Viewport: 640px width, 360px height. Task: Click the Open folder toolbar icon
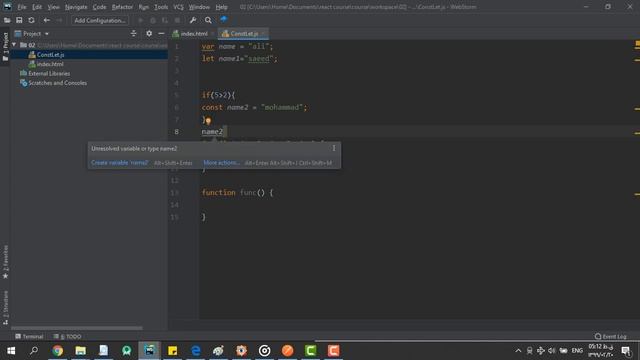pos(7,20)
